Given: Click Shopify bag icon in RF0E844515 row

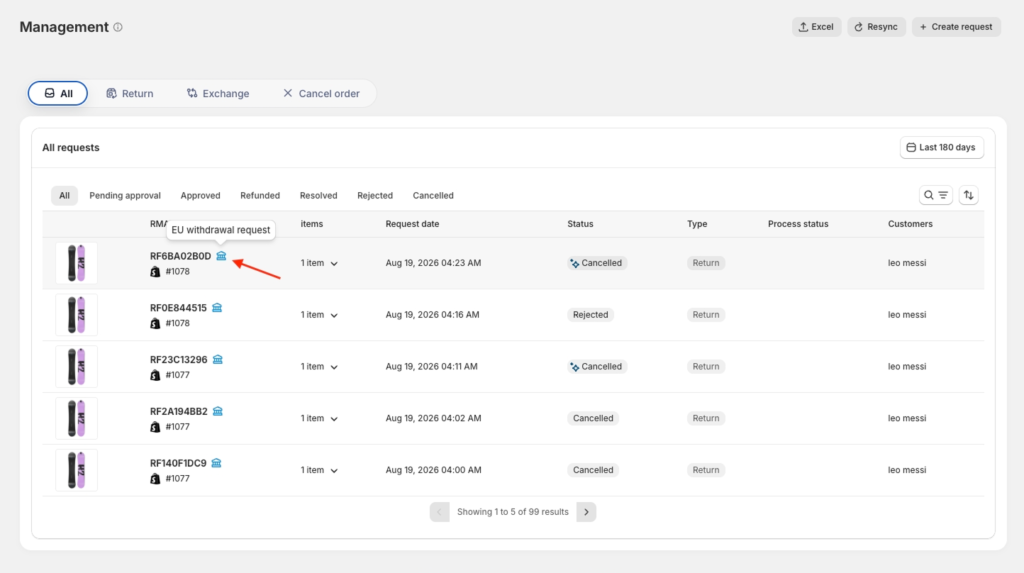Looking at the screenshot, I should (x=155, y=323).
